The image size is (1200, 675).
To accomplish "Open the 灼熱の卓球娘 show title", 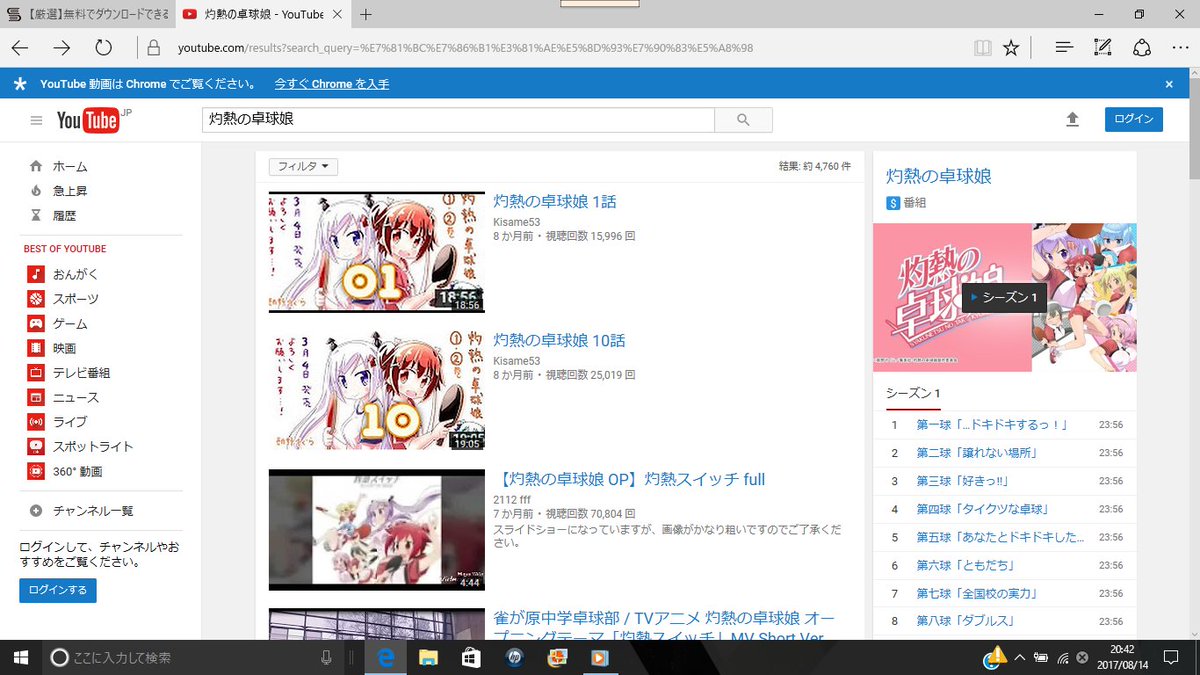I will (x=939, y=176).
